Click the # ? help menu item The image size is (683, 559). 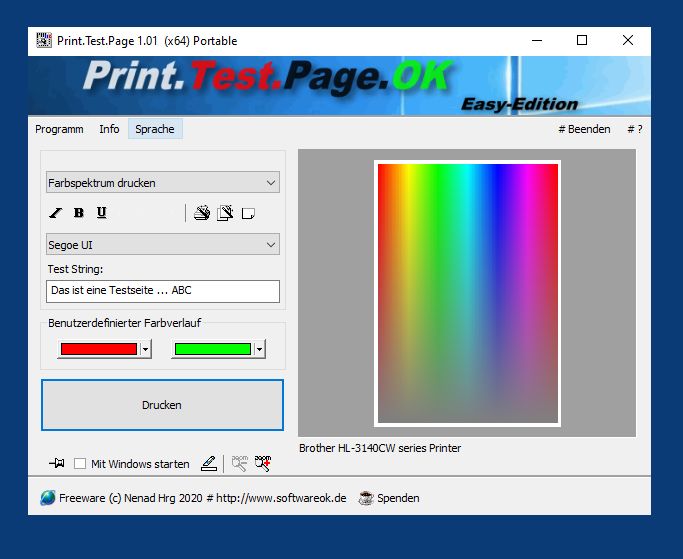click(x=635, y=129)
